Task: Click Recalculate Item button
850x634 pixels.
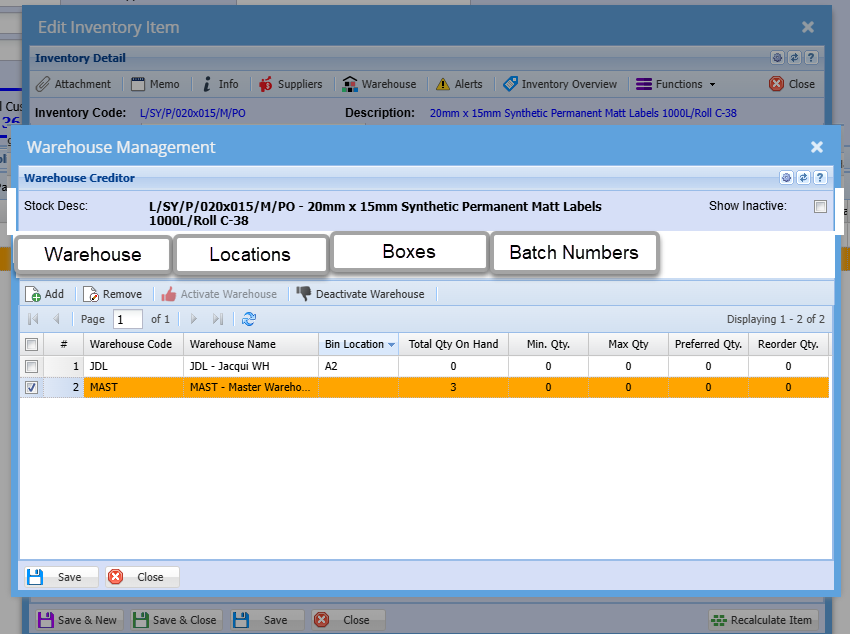Action: (x=762, y=620)
